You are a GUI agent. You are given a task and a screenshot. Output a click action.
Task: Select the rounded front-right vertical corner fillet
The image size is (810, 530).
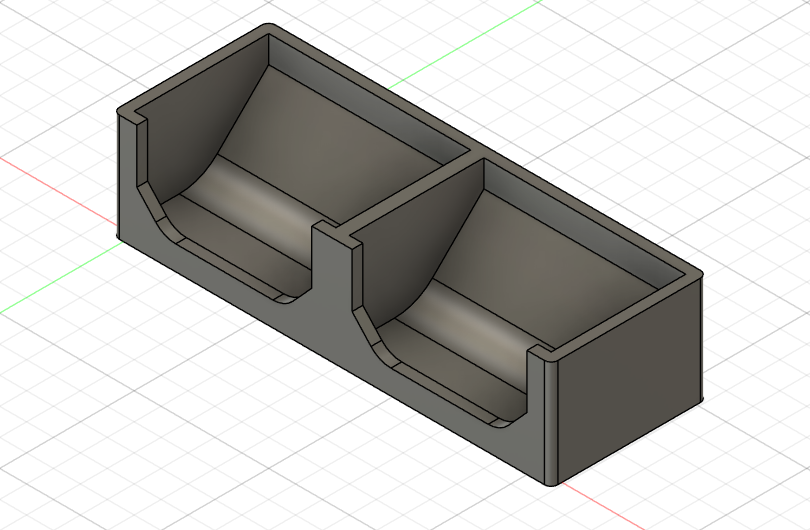click(x=551, y=424)
